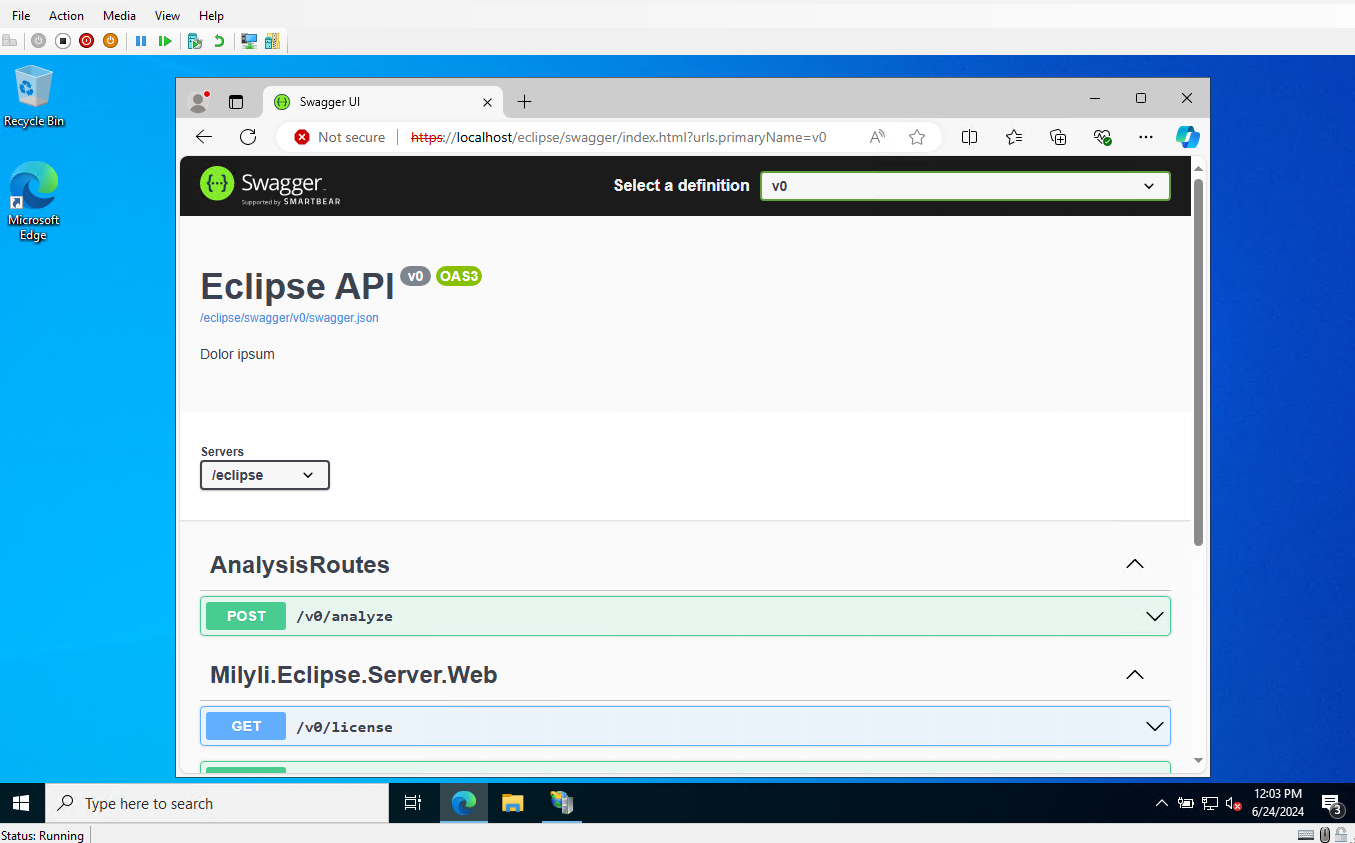Open the swagger.json link
Image resolution: width=1355 pixels, height=843 pixels.
pyautogui.click(x=289, y=318)
